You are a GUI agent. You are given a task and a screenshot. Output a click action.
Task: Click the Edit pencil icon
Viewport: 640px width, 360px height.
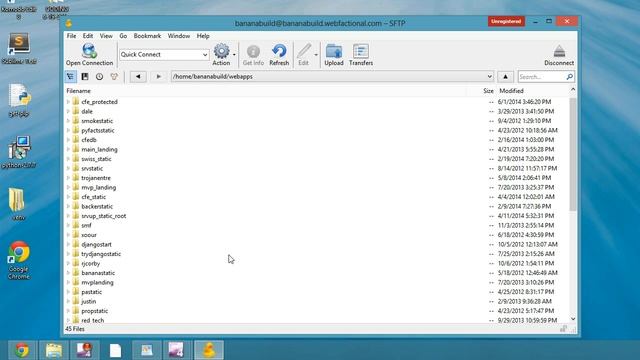click(x=304, y=51)
